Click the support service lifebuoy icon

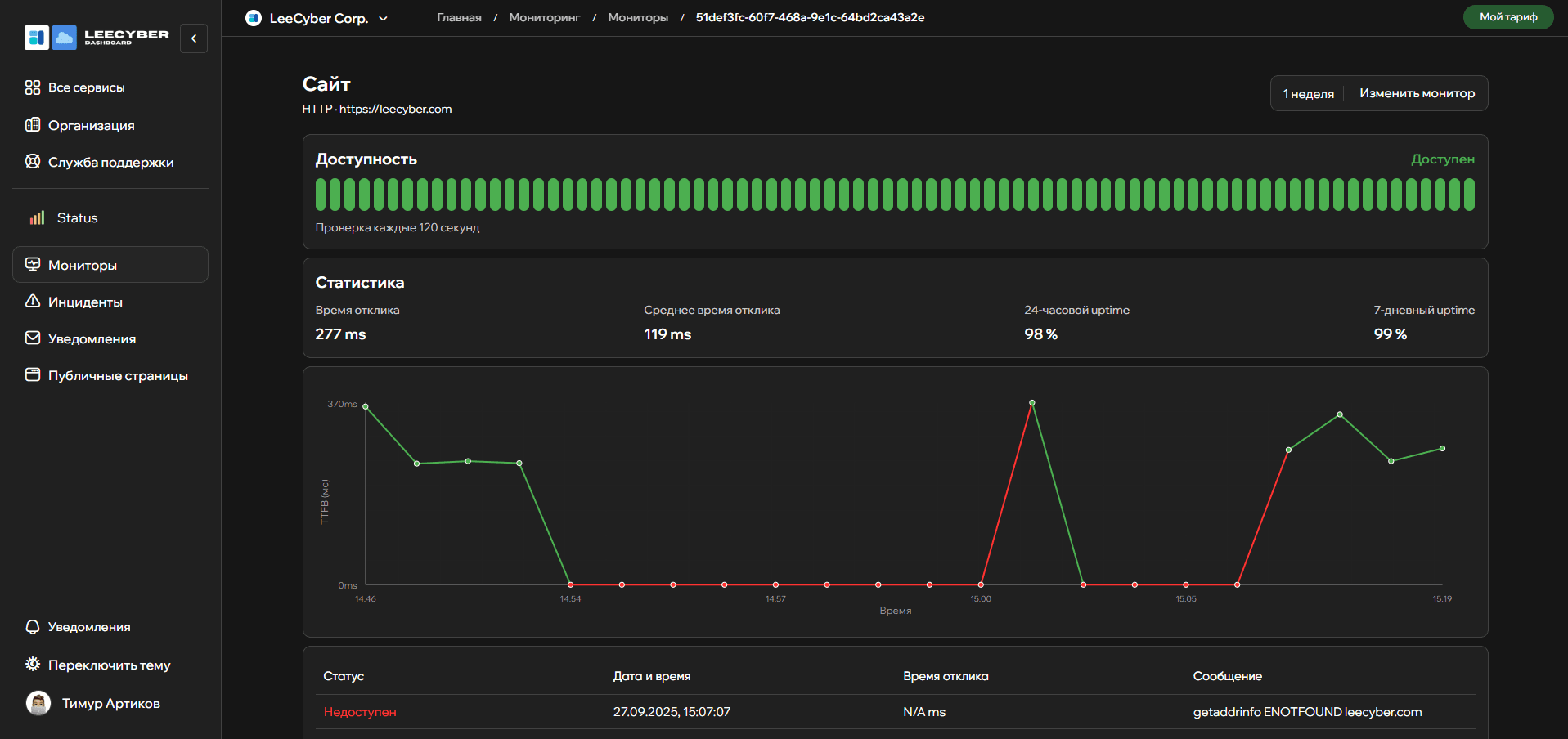click(x=33, y=162)
